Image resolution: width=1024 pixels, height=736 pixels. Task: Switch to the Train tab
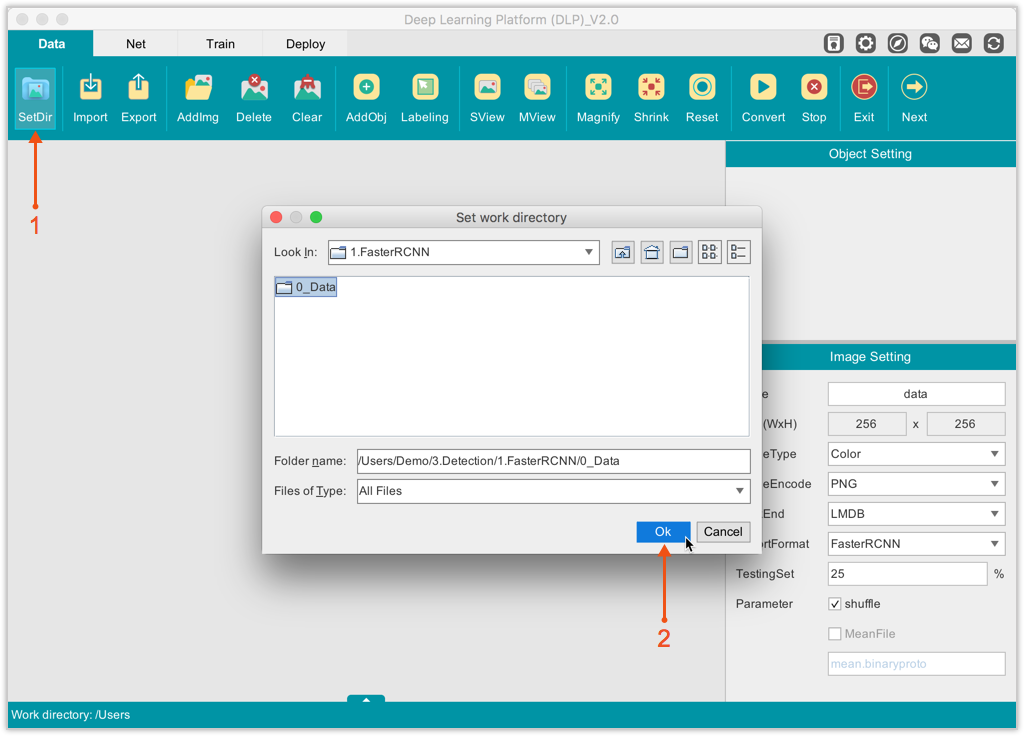coord(221,44)
